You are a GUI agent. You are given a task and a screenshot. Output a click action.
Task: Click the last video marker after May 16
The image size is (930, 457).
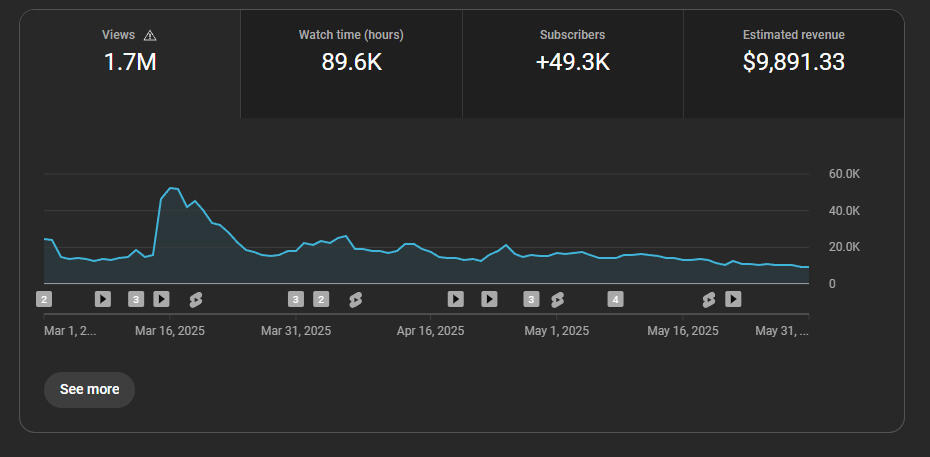pos(733,299)
